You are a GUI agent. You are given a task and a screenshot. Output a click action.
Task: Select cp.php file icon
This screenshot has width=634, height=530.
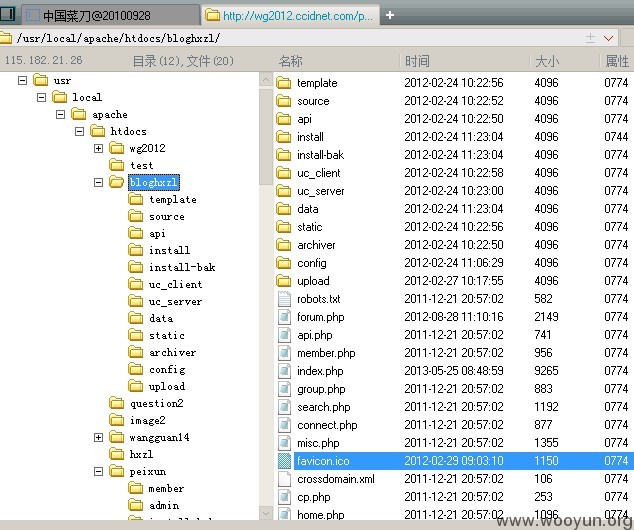tap(284, 497)
